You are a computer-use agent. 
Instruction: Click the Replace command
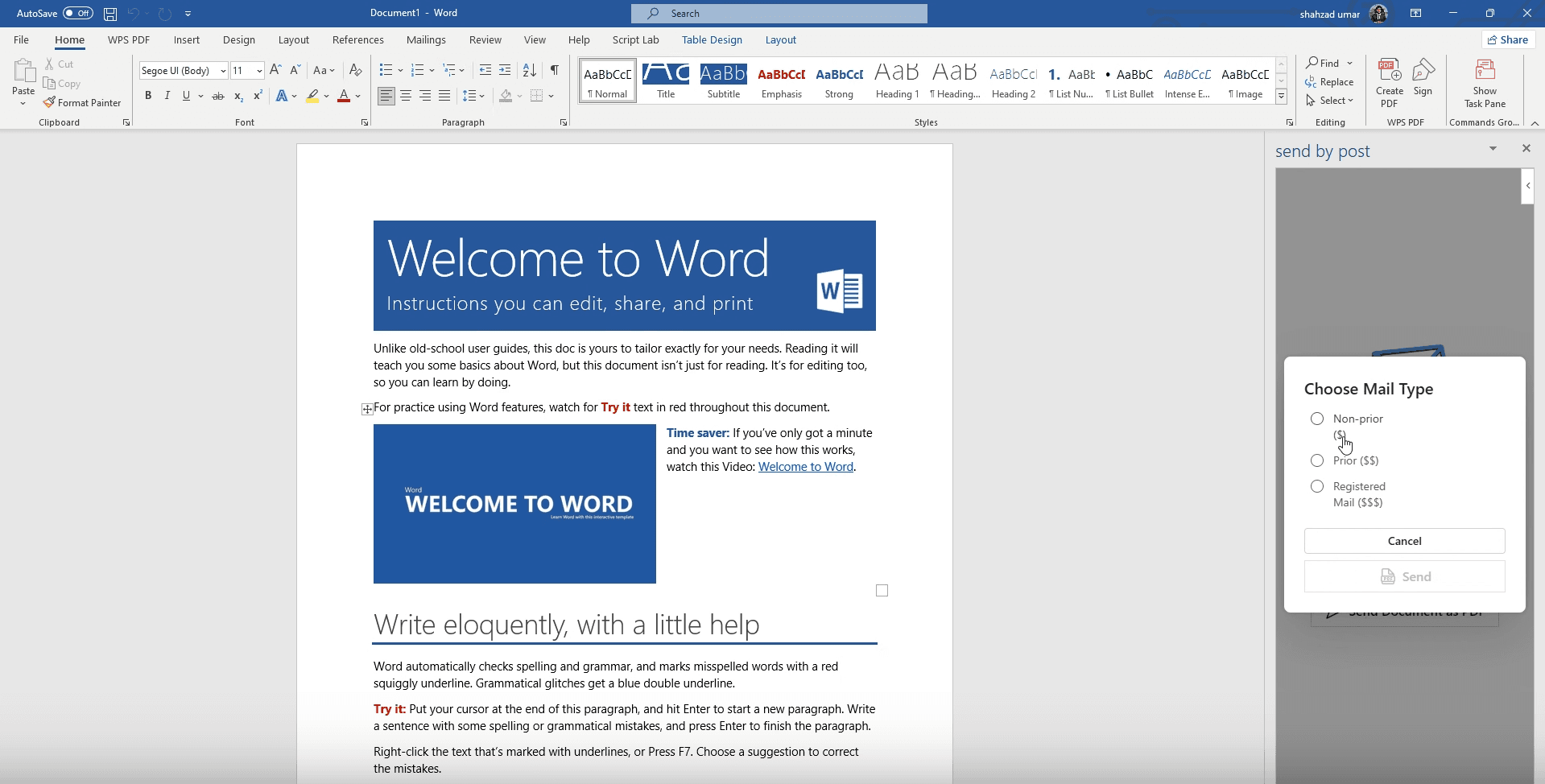point(1329,82)
